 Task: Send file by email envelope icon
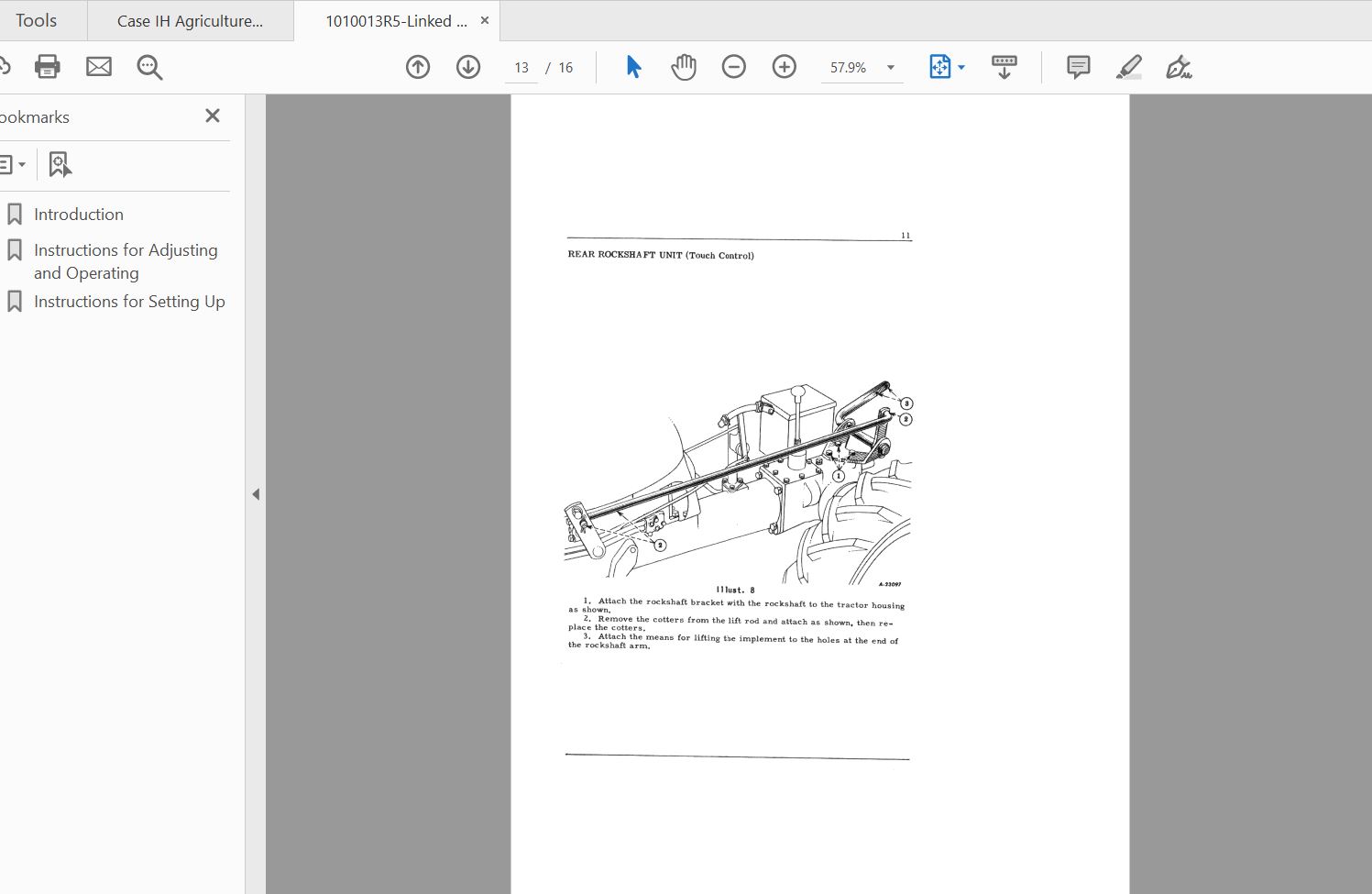point(99,67)
